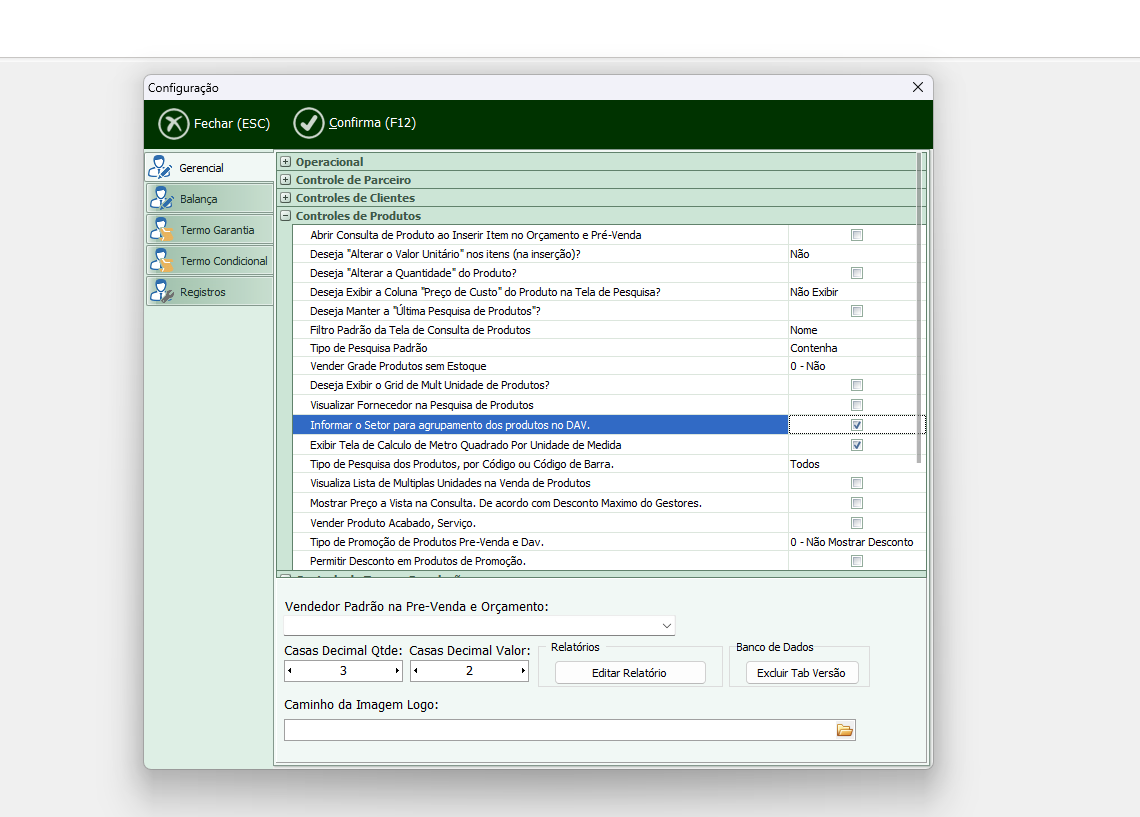Click the Caminho da Imagem Logo field
Image resolution: width=1140 pixels, height=817 pixels.
[x=558, y=731]
